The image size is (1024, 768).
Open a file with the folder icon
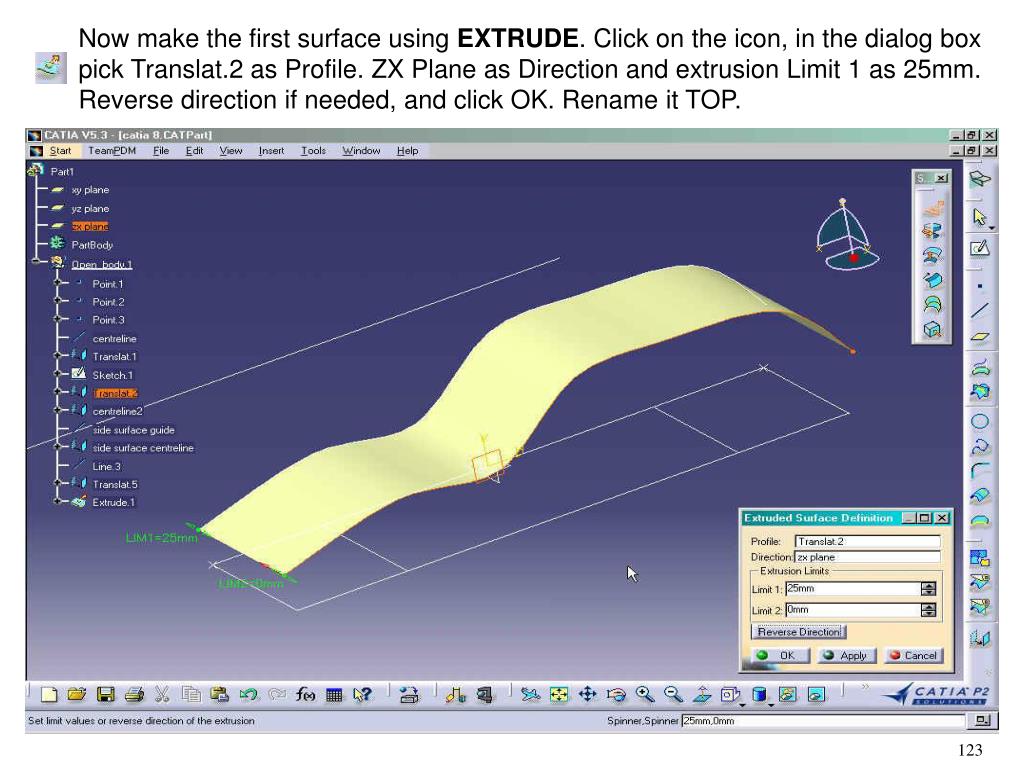(76, 695)
